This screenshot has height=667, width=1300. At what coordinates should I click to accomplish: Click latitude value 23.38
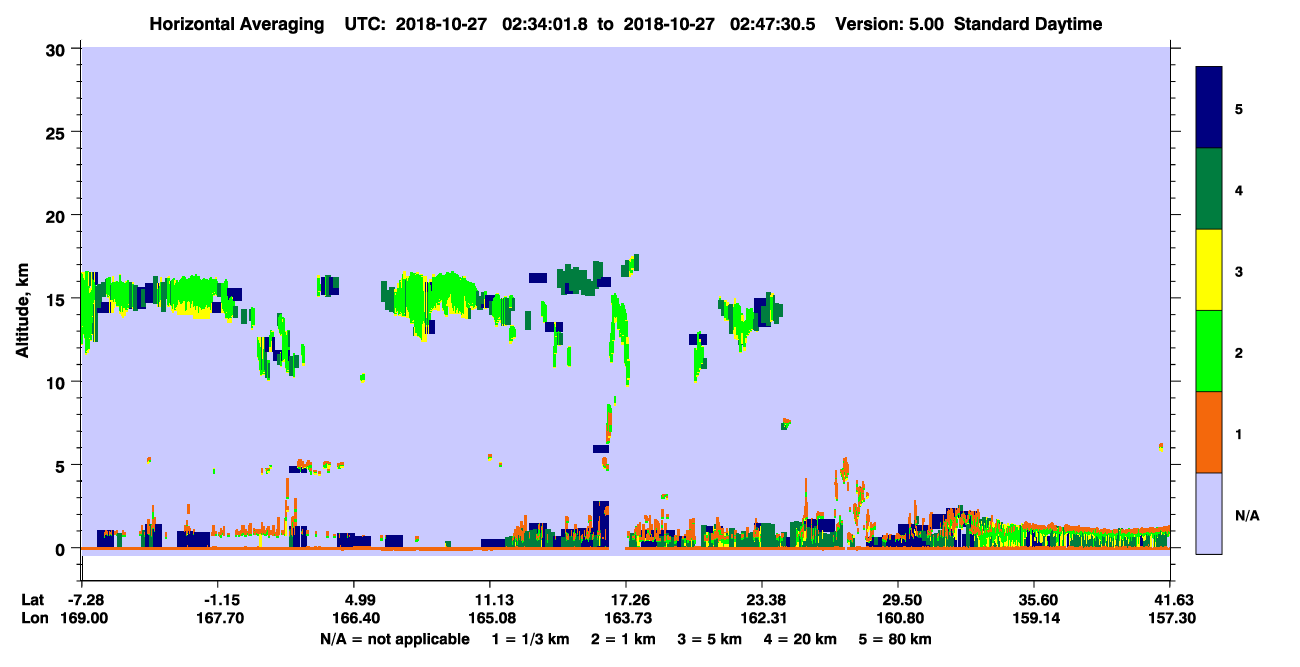pyautogui.click(x=762, y=600)
